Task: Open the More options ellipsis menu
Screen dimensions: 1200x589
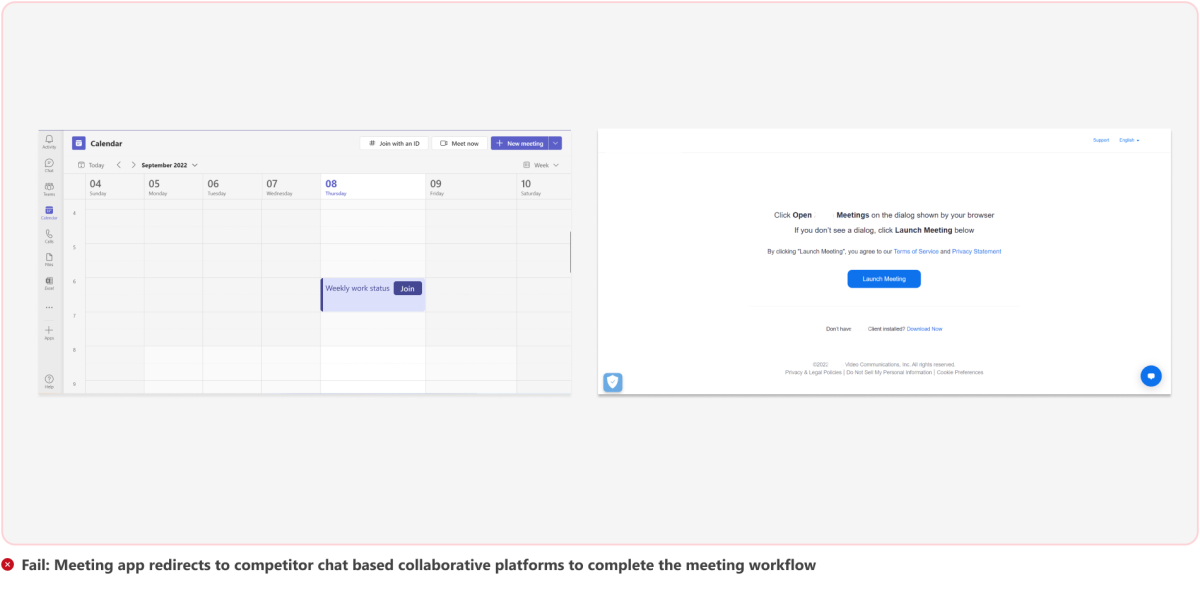Action: [48, 307]
